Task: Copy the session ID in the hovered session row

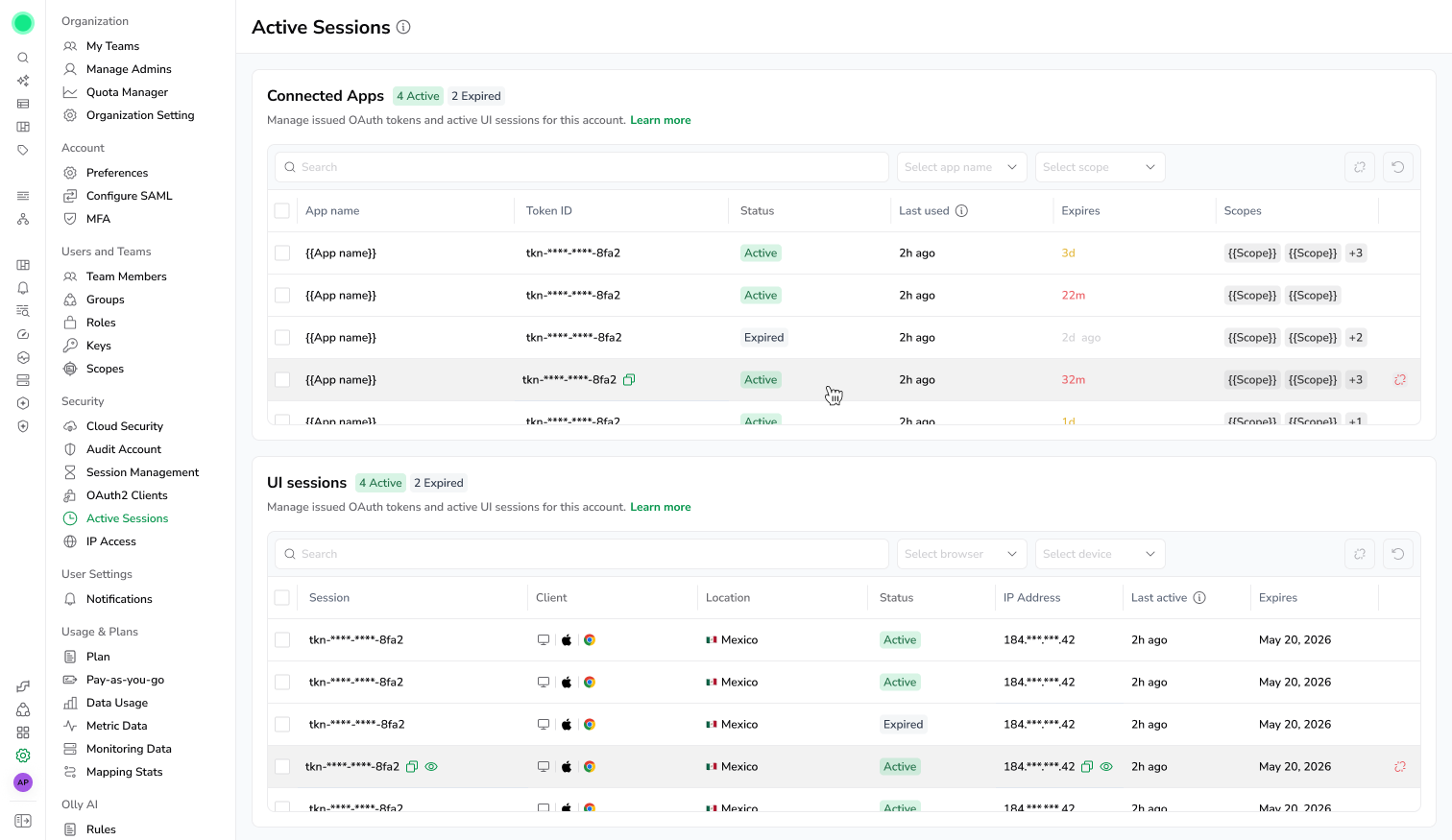Action: click(x=412, y=767)
